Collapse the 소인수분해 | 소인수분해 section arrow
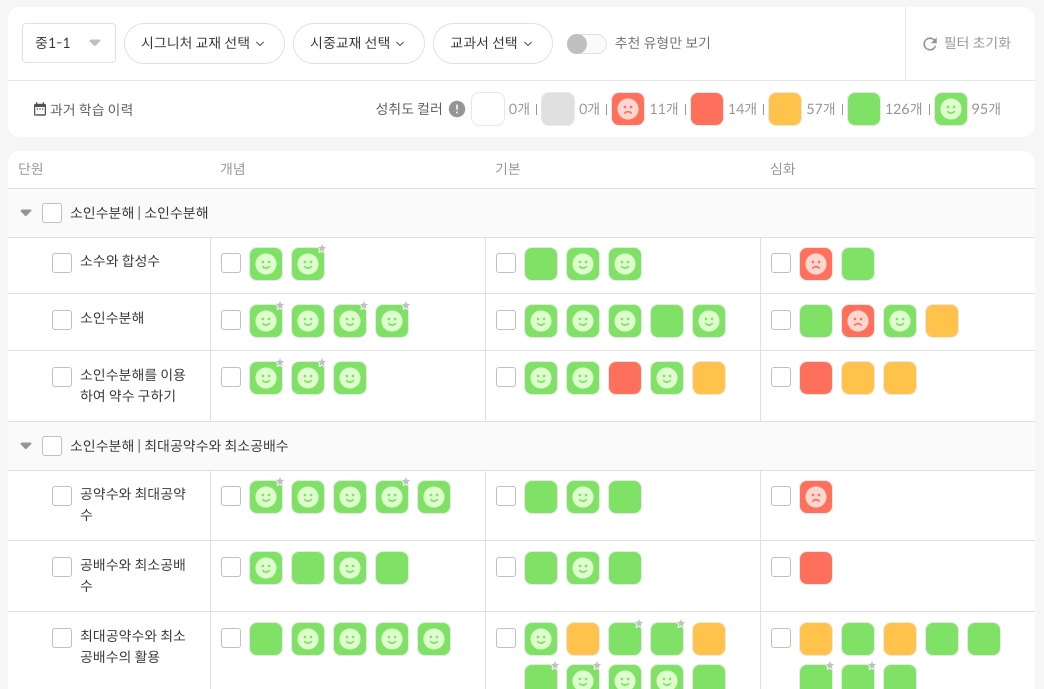Viewport: 1044px width, 689px height. pyautogui.click(x=26, y=213)
